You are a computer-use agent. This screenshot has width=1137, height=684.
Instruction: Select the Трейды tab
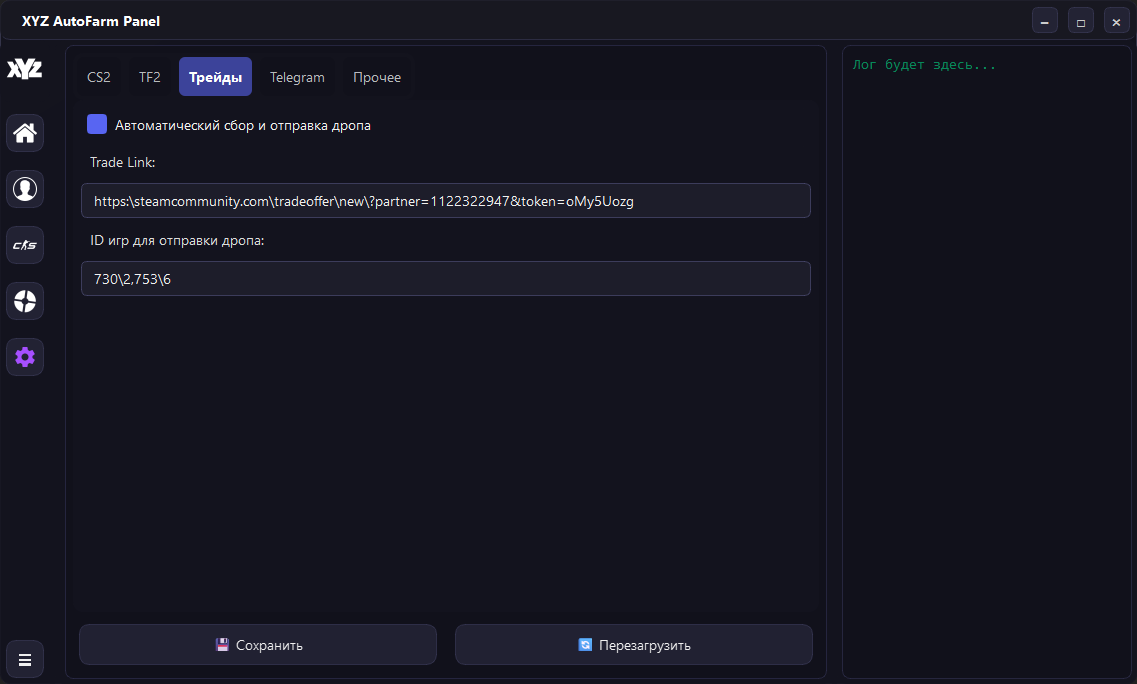[x=215, y=77]
